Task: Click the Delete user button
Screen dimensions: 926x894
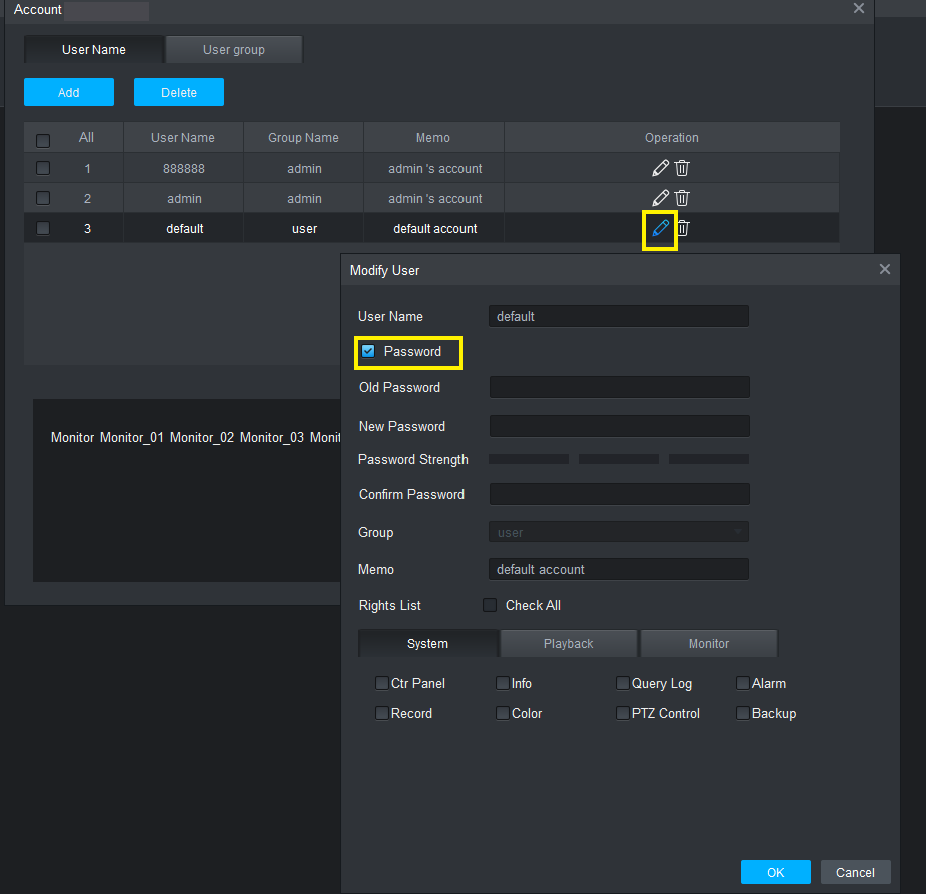Action: tap(179, 92)
